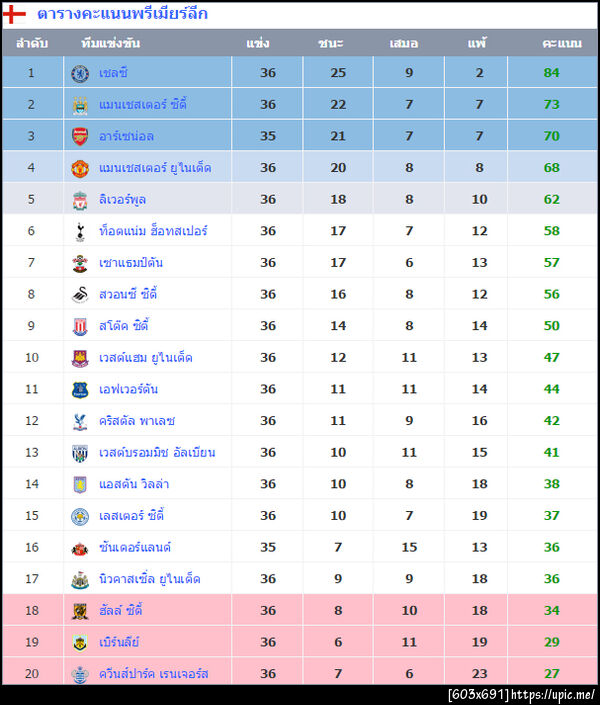Screen dimensions: 600x705
Task: Click the ทีมแข่งขัน column header
Action: [110, 44]
